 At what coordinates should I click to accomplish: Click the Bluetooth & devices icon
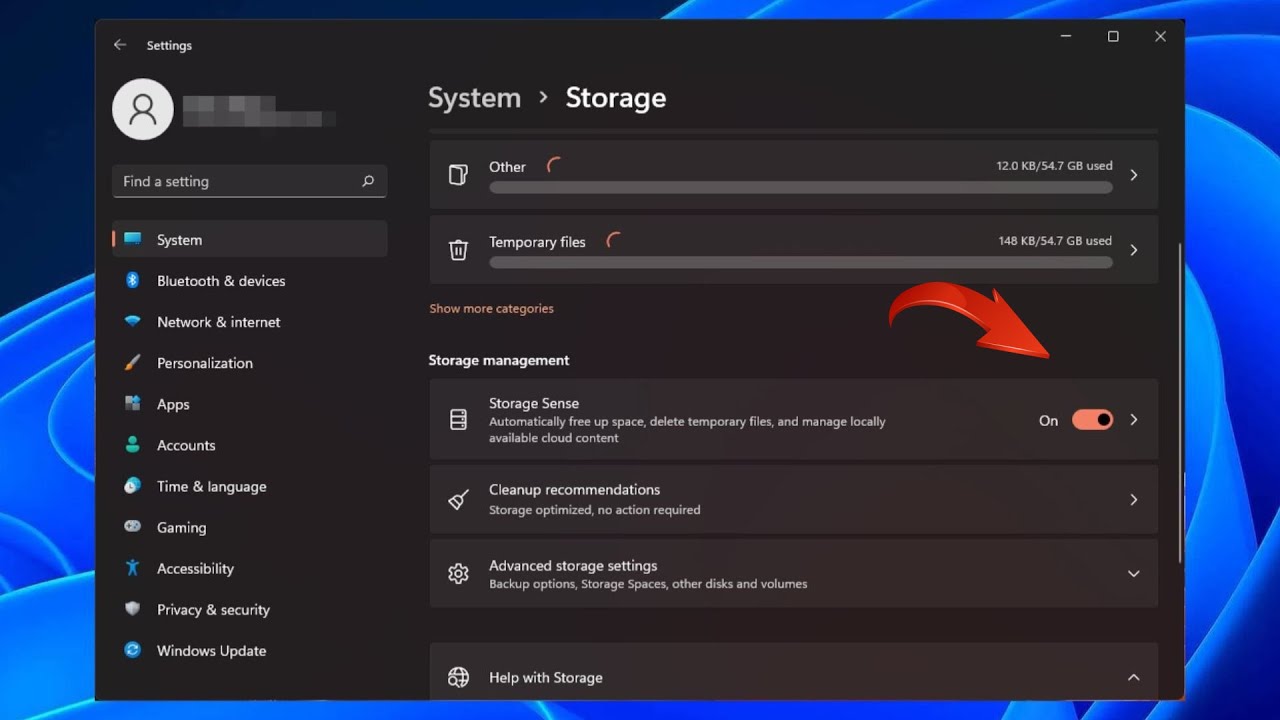[133, 281]
